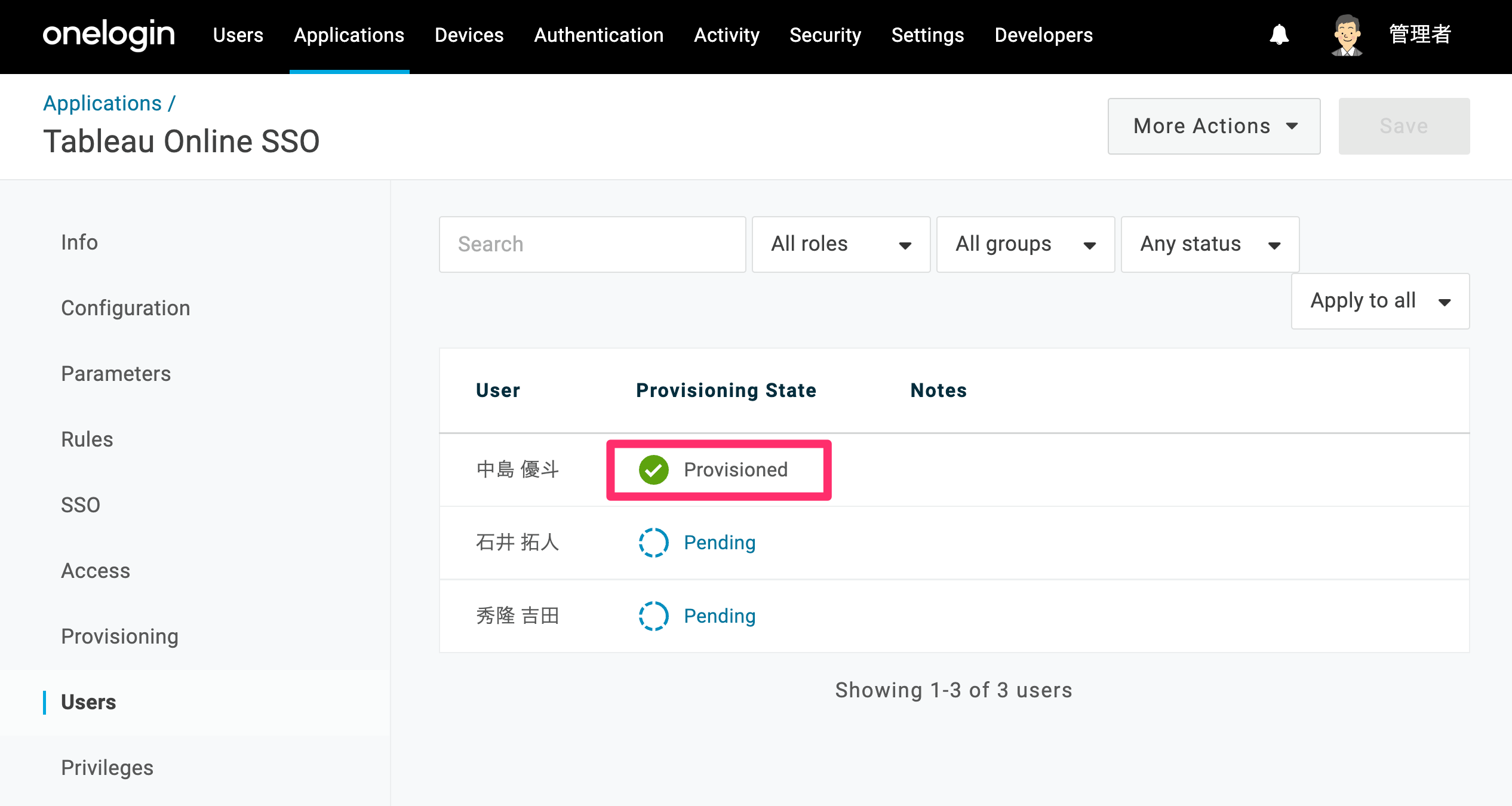Click the user name 秀隆 吉田
The image size is (1512, 806).
[x=518, y=616]
